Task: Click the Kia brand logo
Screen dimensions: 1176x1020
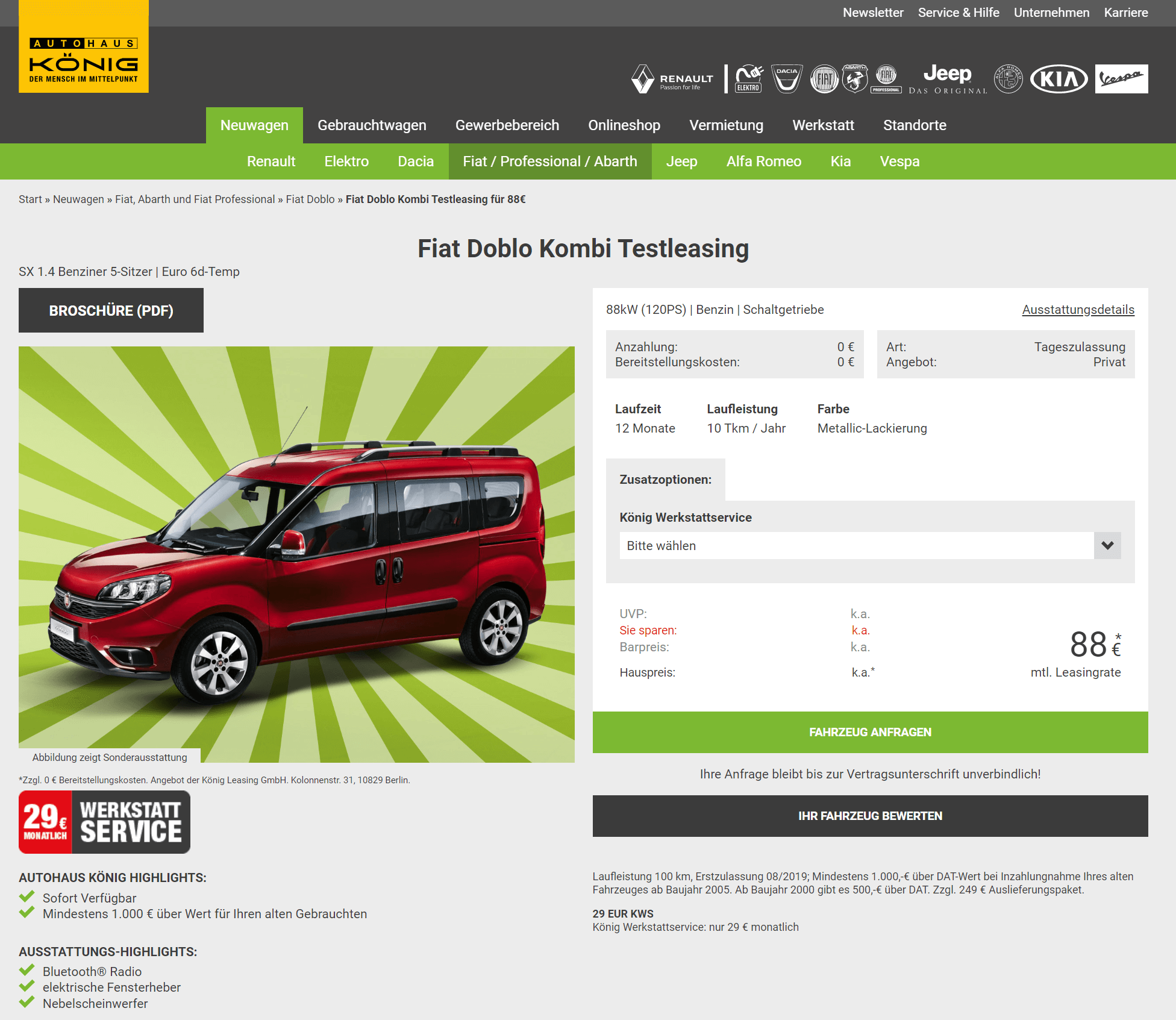Action: pyautogui.click(x=1059, y=79)
